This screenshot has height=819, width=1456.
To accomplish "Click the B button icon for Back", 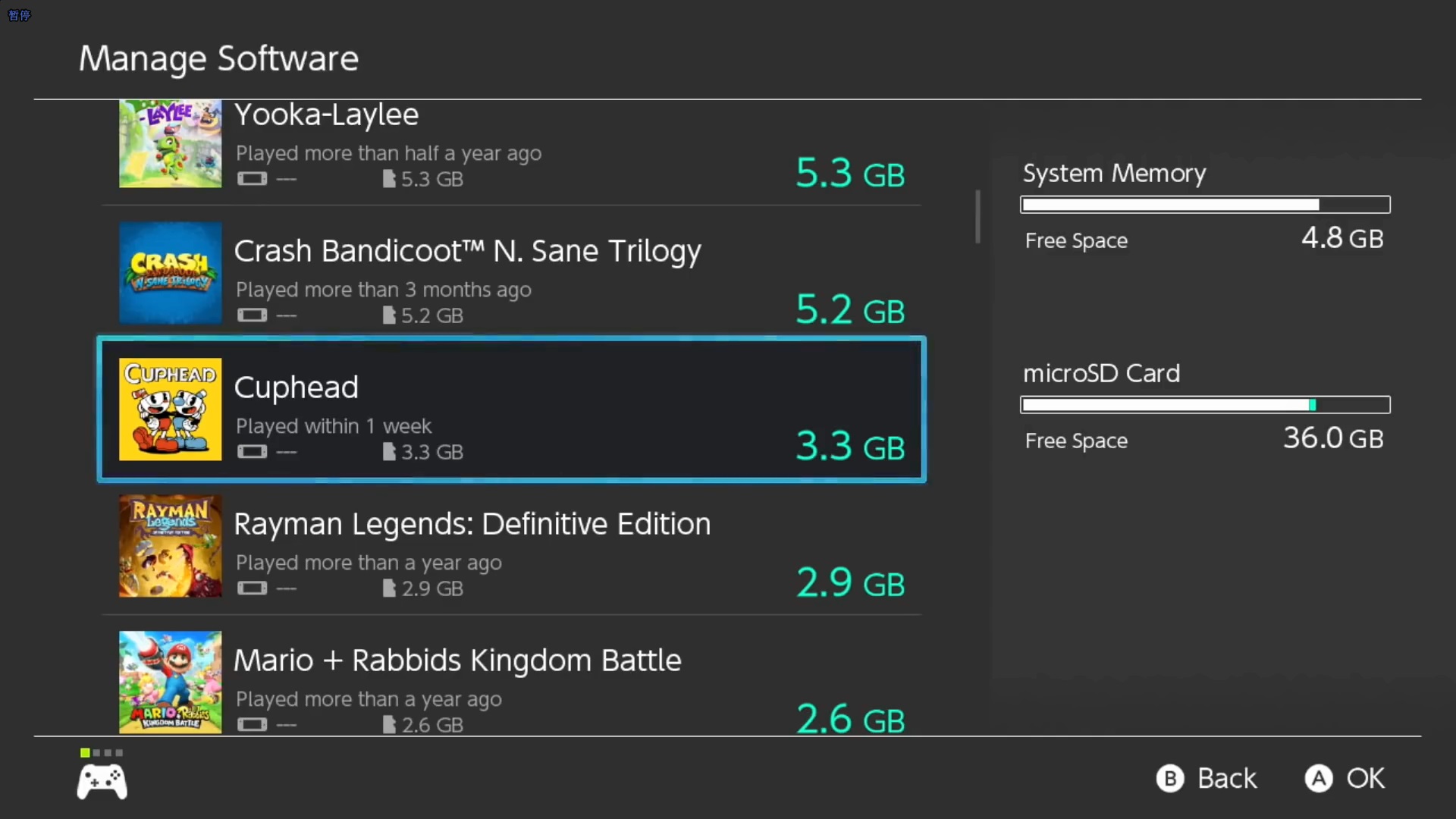I will pos(1170,779).
